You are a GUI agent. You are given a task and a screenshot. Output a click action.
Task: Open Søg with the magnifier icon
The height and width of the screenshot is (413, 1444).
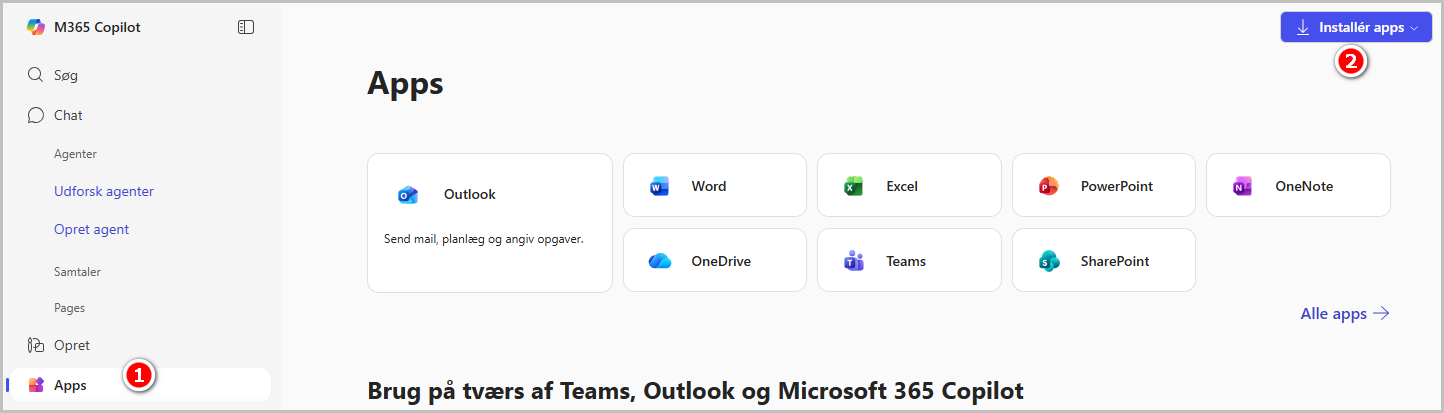(x=36, y=75)
